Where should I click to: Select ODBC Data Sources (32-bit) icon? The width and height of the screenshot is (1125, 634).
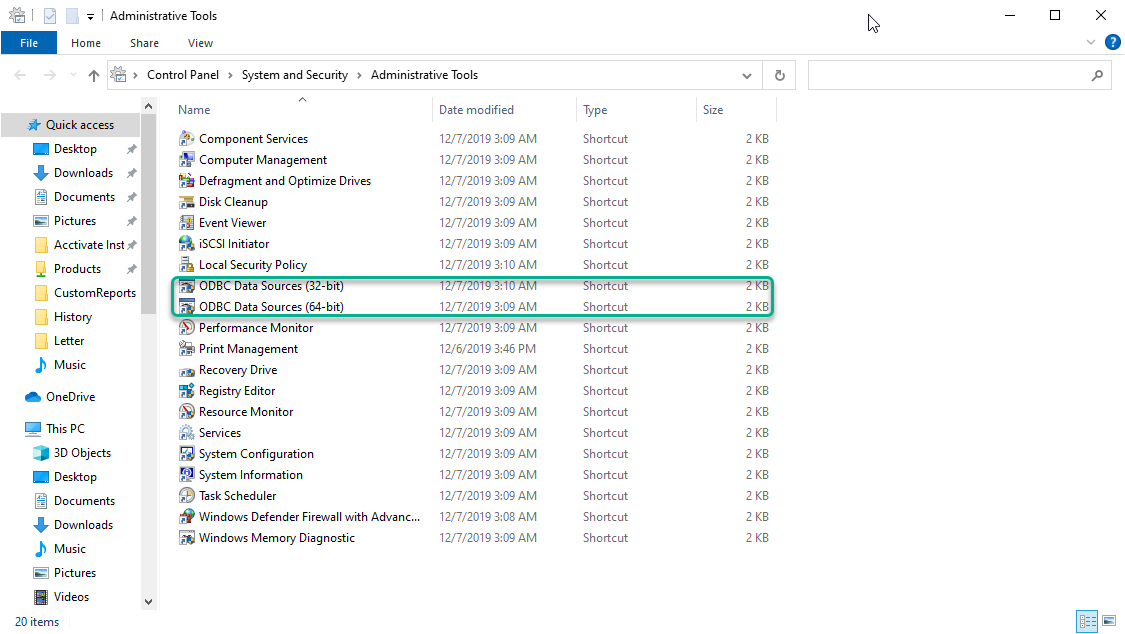pos(187,285)
